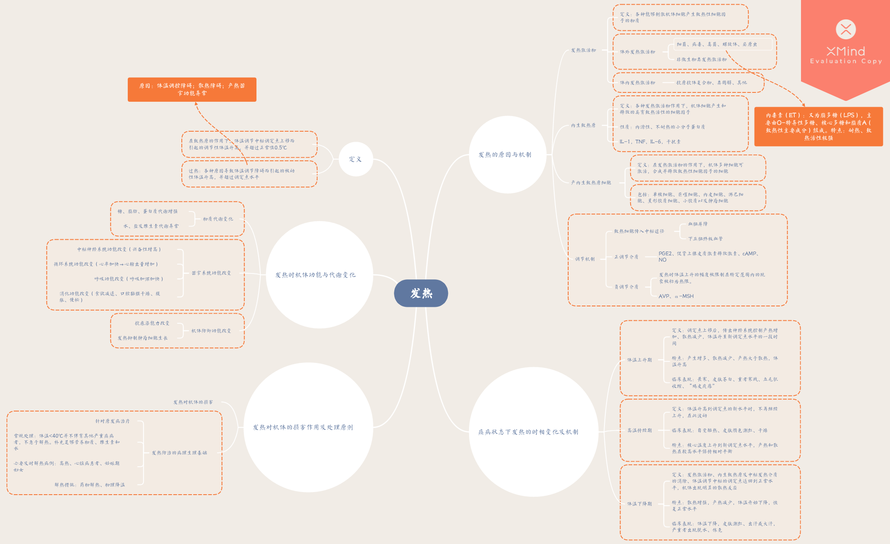Click the orange 内毒素(ET) callout box
Viewport: 890px width, 544px height.
(818, 127)
